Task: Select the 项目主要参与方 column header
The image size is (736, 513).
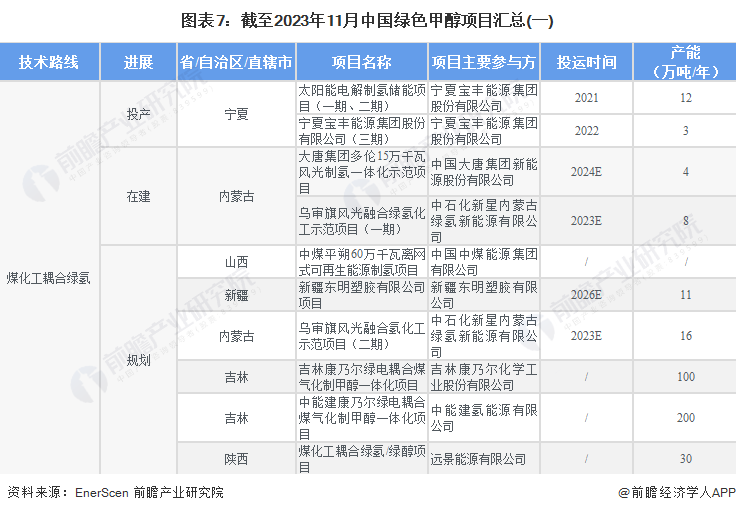Action: coord(484,62)
